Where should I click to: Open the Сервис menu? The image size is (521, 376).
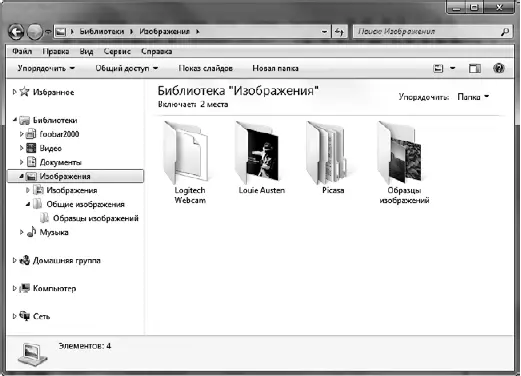117,51
